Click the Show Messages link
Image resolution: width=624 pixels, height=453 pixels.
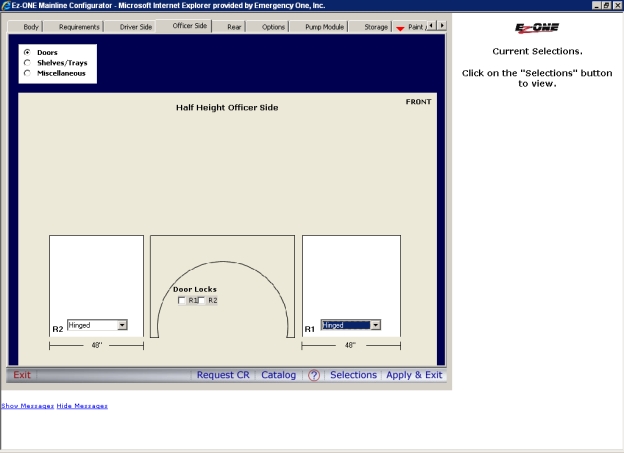pos(27,406)
